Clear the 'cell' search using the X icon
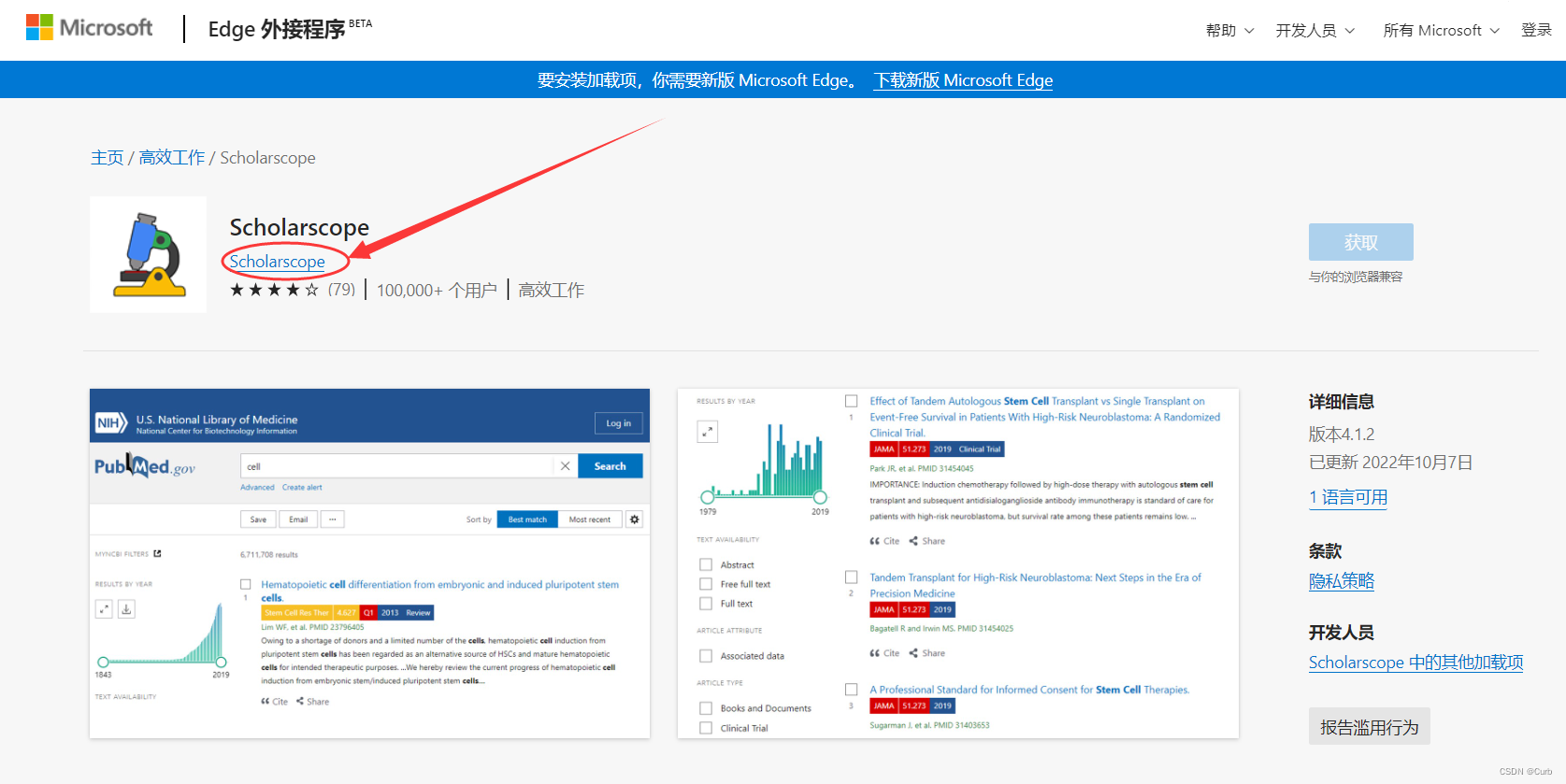 pos(565,466)
